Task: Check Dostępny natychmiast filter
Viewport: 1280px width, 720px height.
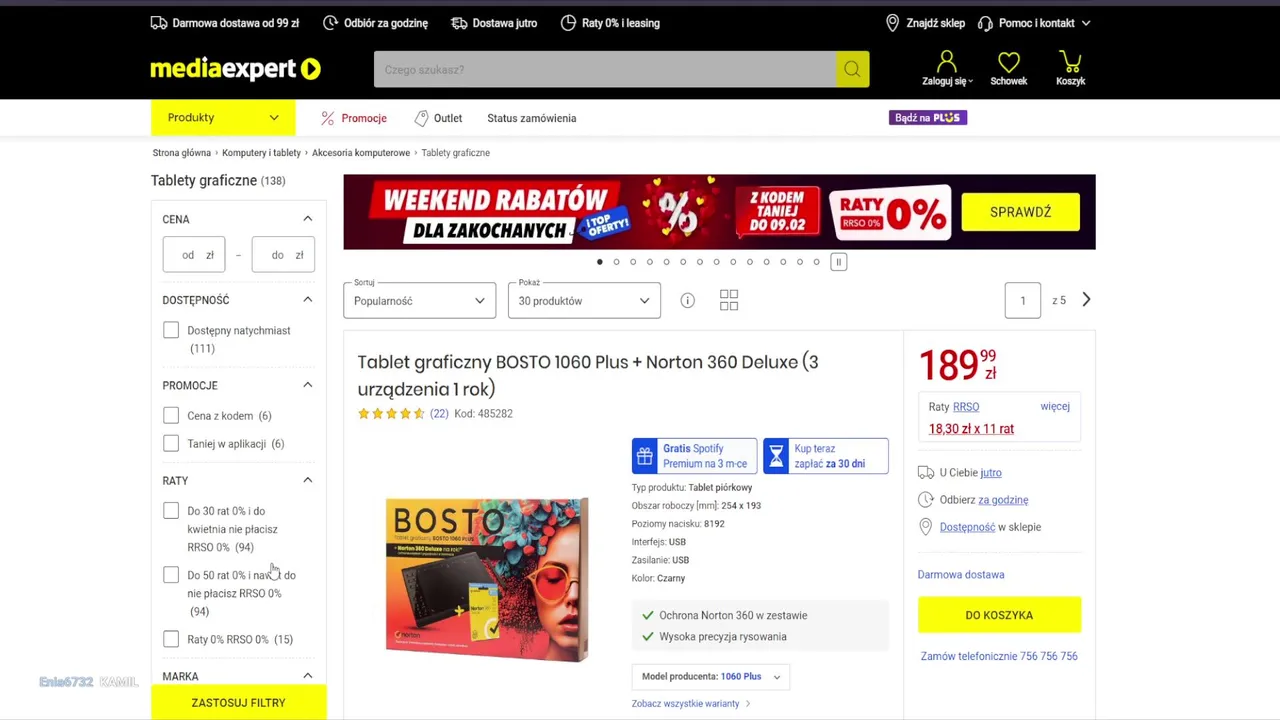Action: click(x=171, y=330)
